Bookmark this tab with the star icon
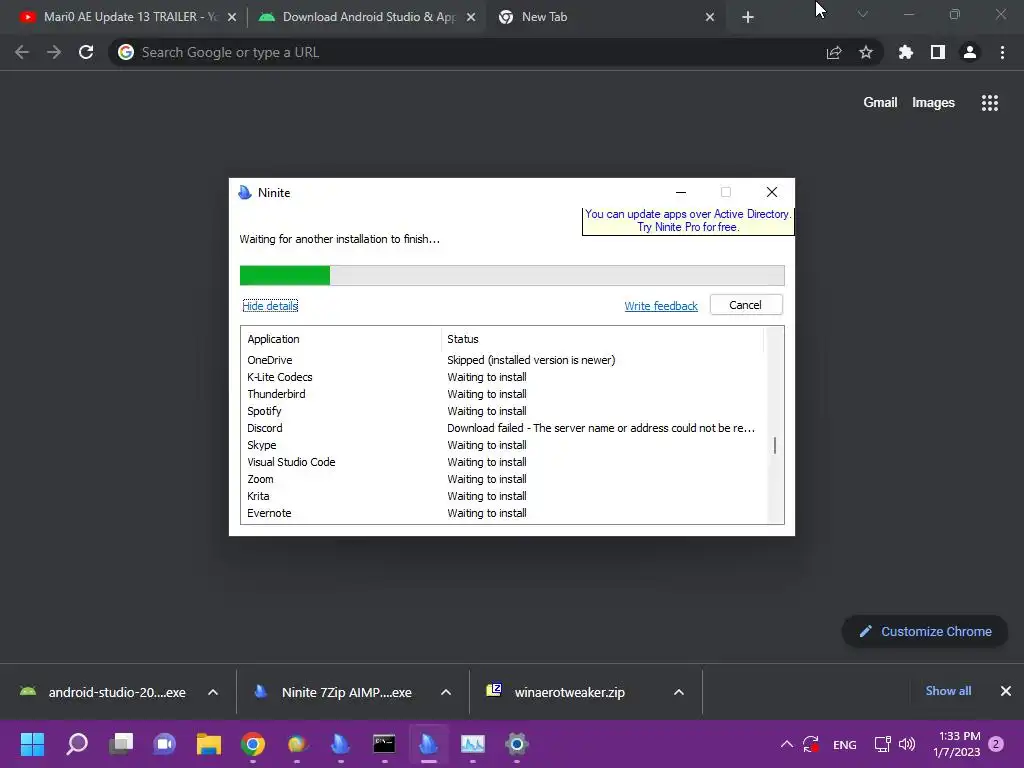This screenshot has width=1024, height=768. 866,52
